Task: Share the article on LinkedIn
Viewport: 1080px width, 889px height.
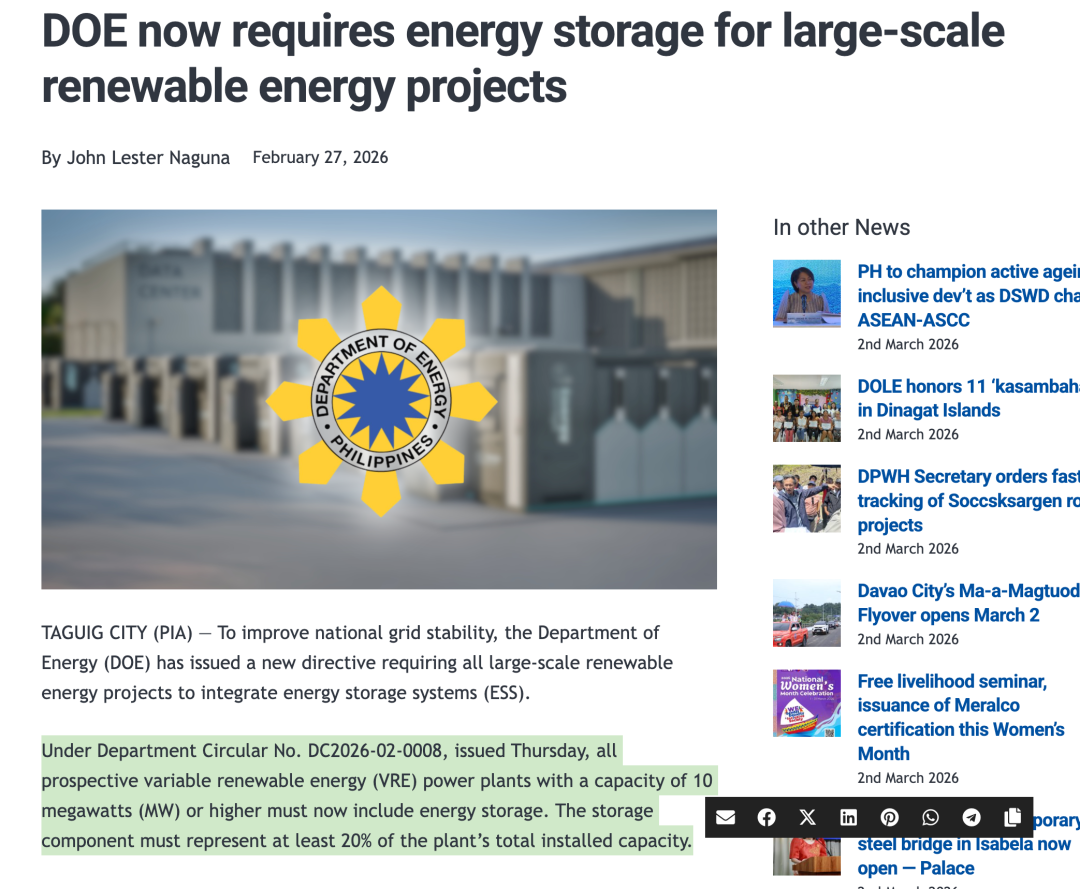Action: 849,817
